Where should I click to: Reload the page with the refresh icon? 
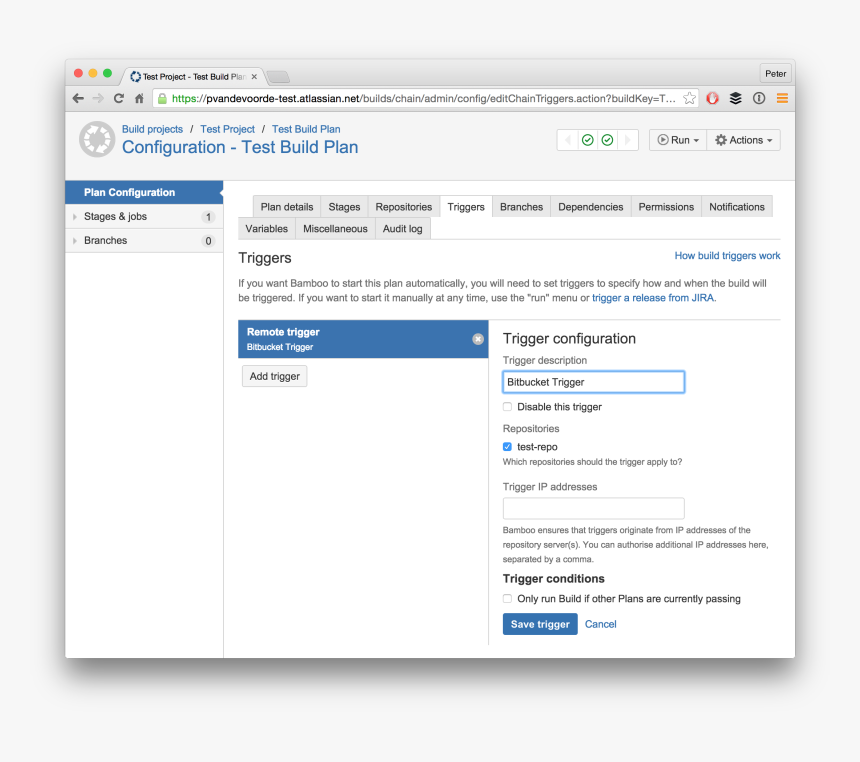click(x=118, y=99)
